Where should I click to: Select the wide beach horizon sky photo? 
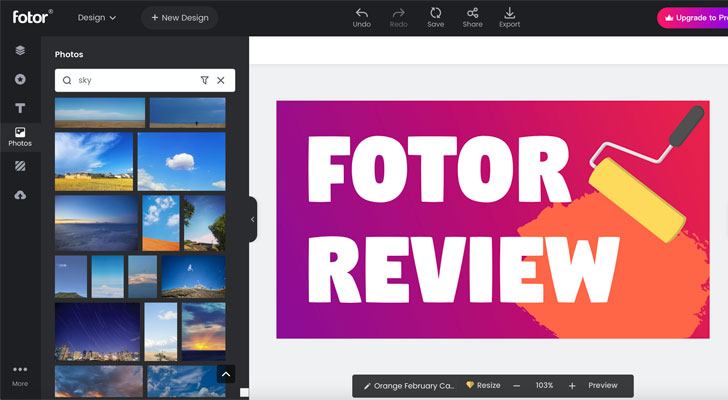[100, 113]
